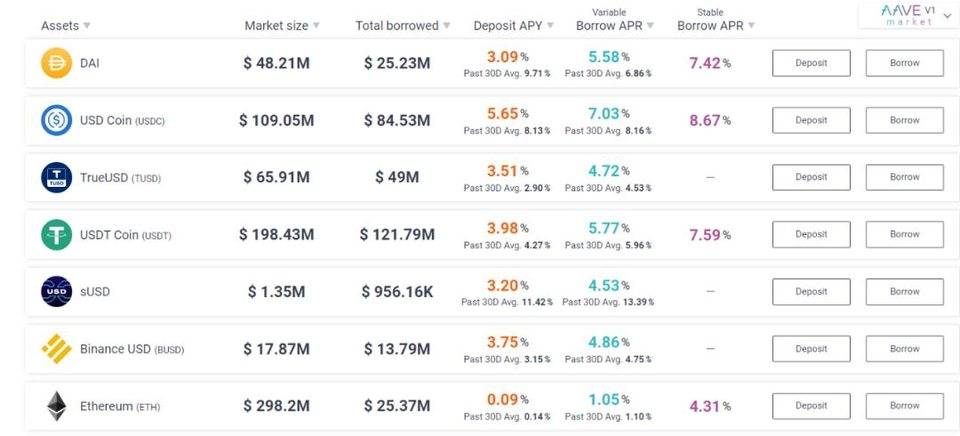Sort by Market size column
This screenshot has height=436, width=960.
coord(282,26)
